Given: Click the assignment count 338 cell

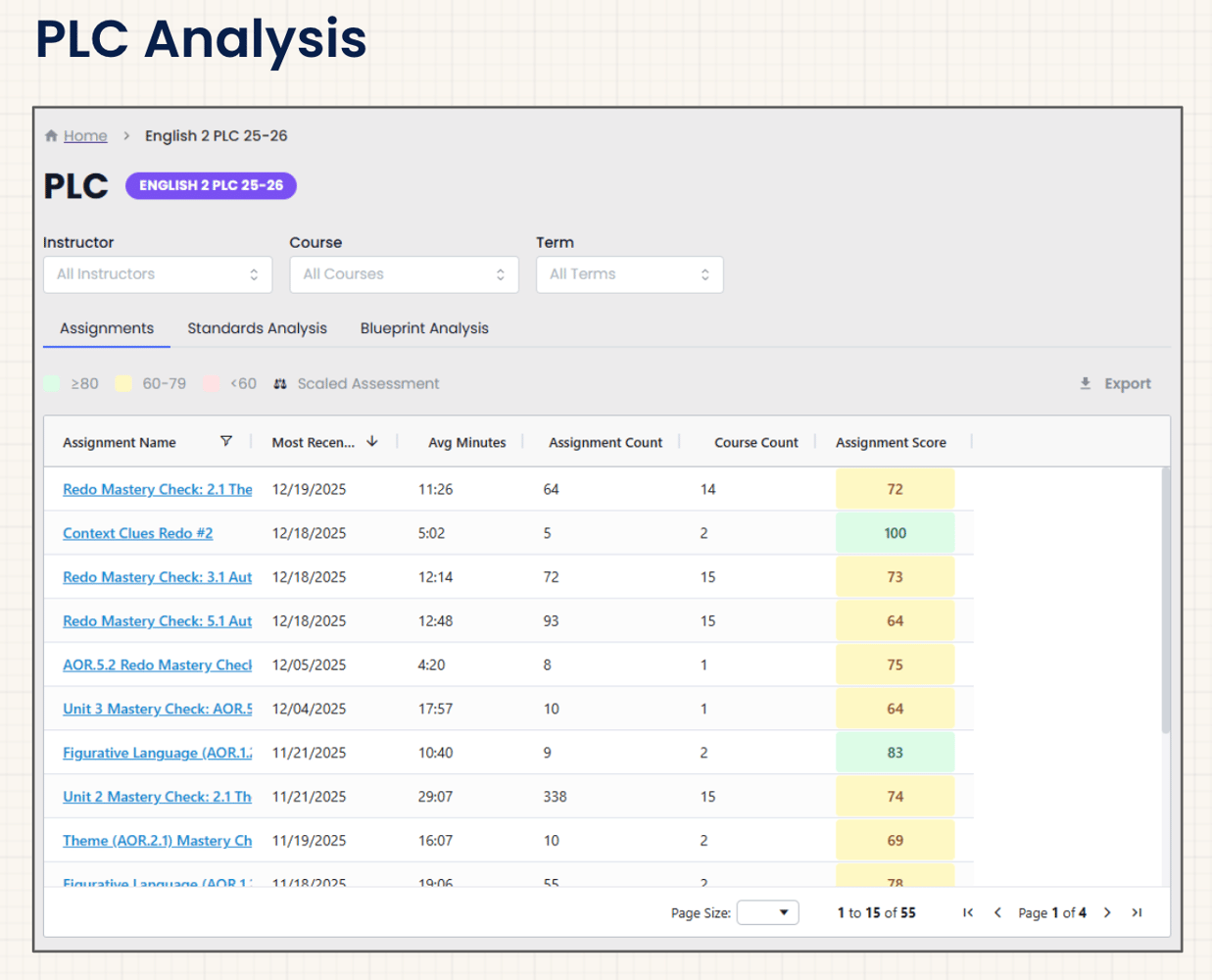Looking at the screenshot, I should (556, 797).
